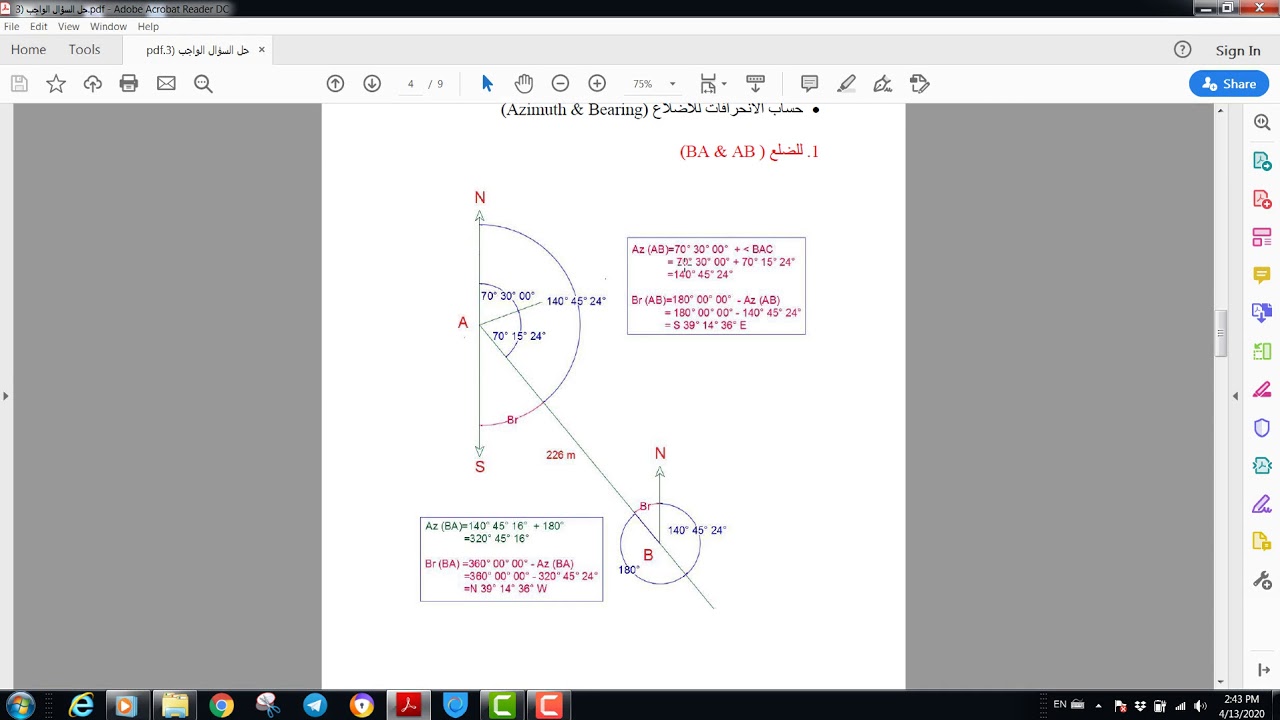Open the Windows Start button

pyautogui.click(x=20, y=705)
